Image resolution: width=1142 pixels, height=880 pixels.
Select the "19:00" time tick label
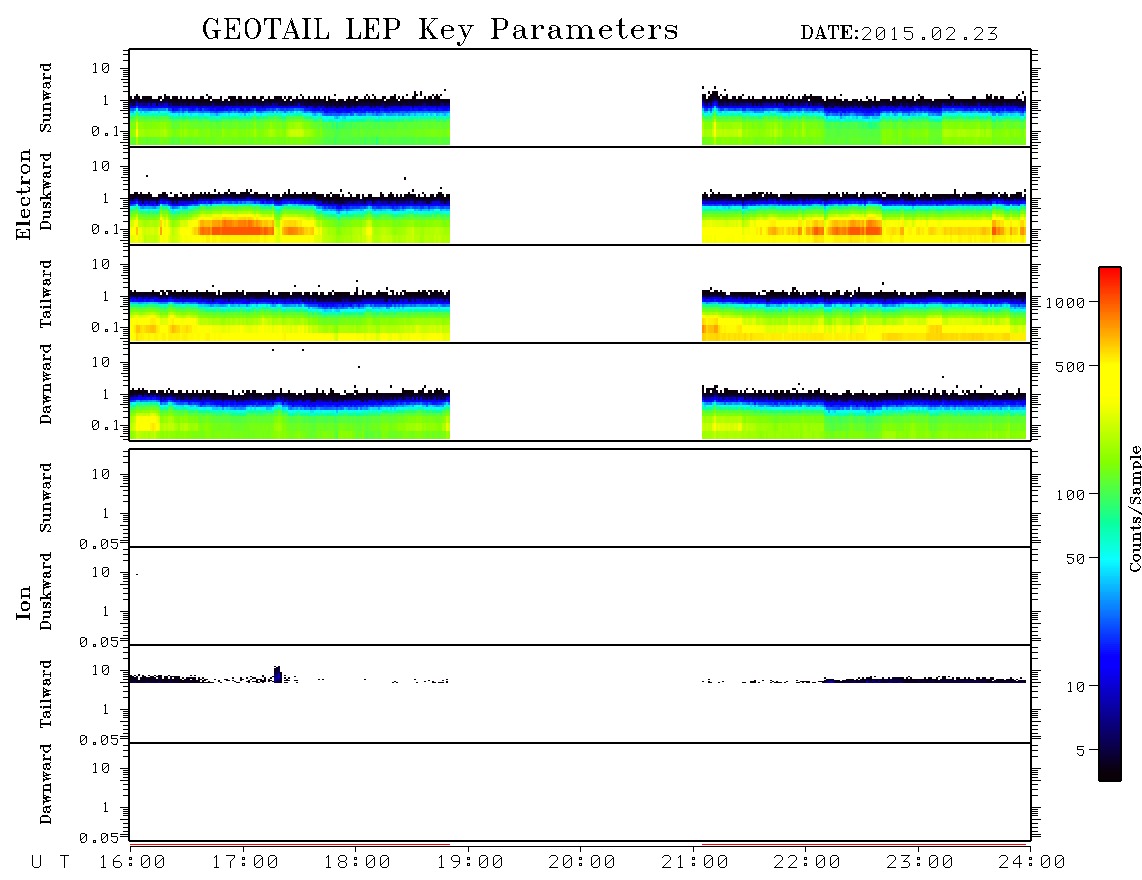(470, 863)
